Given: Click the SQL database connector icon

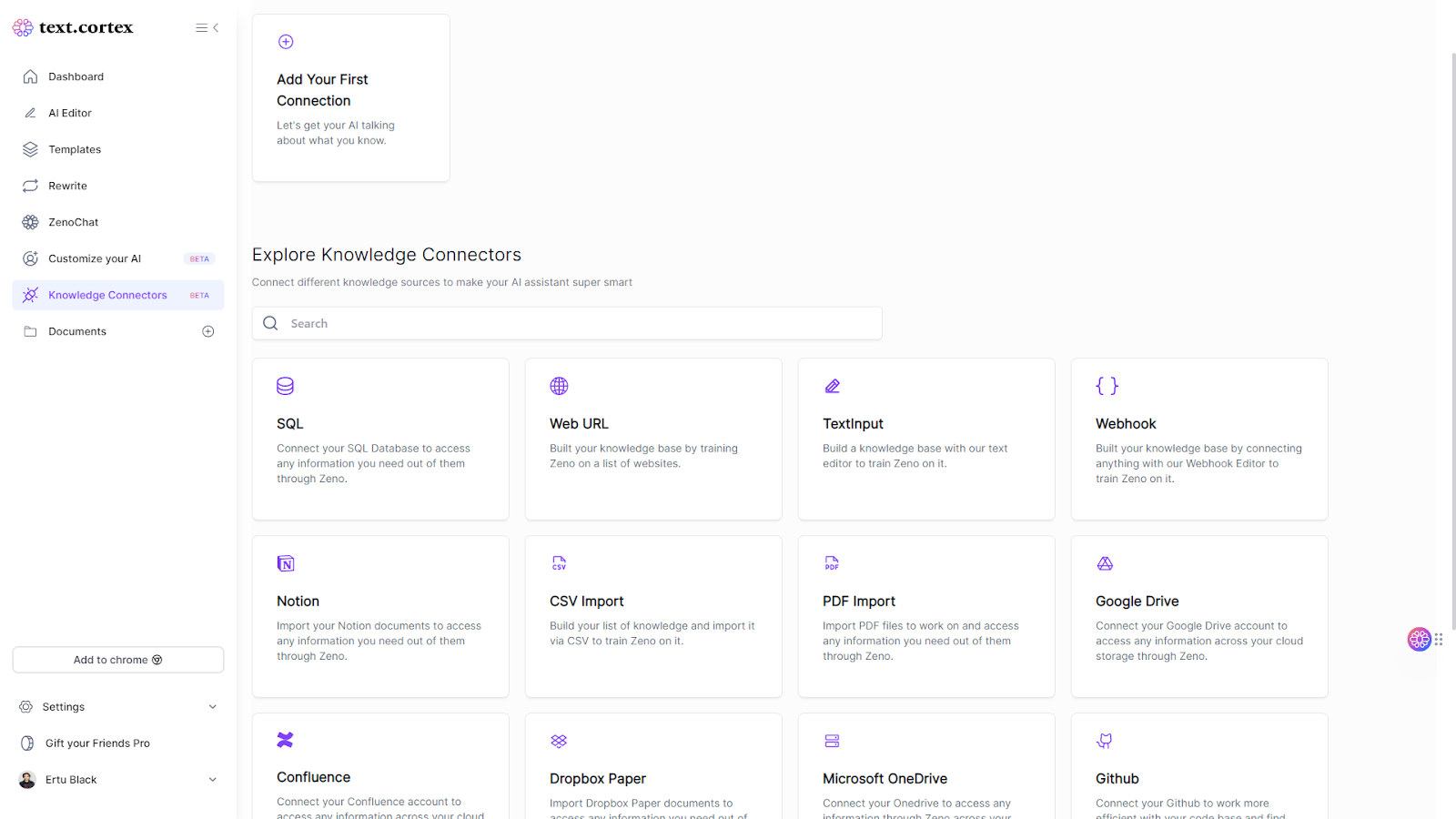Looking at the screenshot, I should [x=285, y=386].
